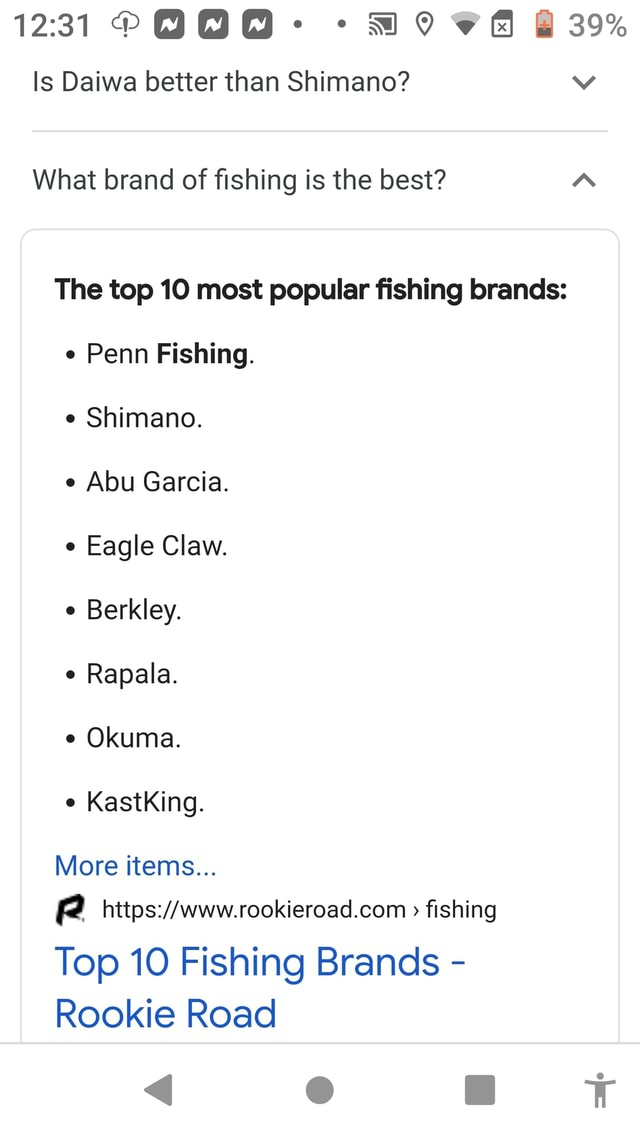Open the 'More items...' link
This screenshot has width=640, height=1138.
coord(135,865)
